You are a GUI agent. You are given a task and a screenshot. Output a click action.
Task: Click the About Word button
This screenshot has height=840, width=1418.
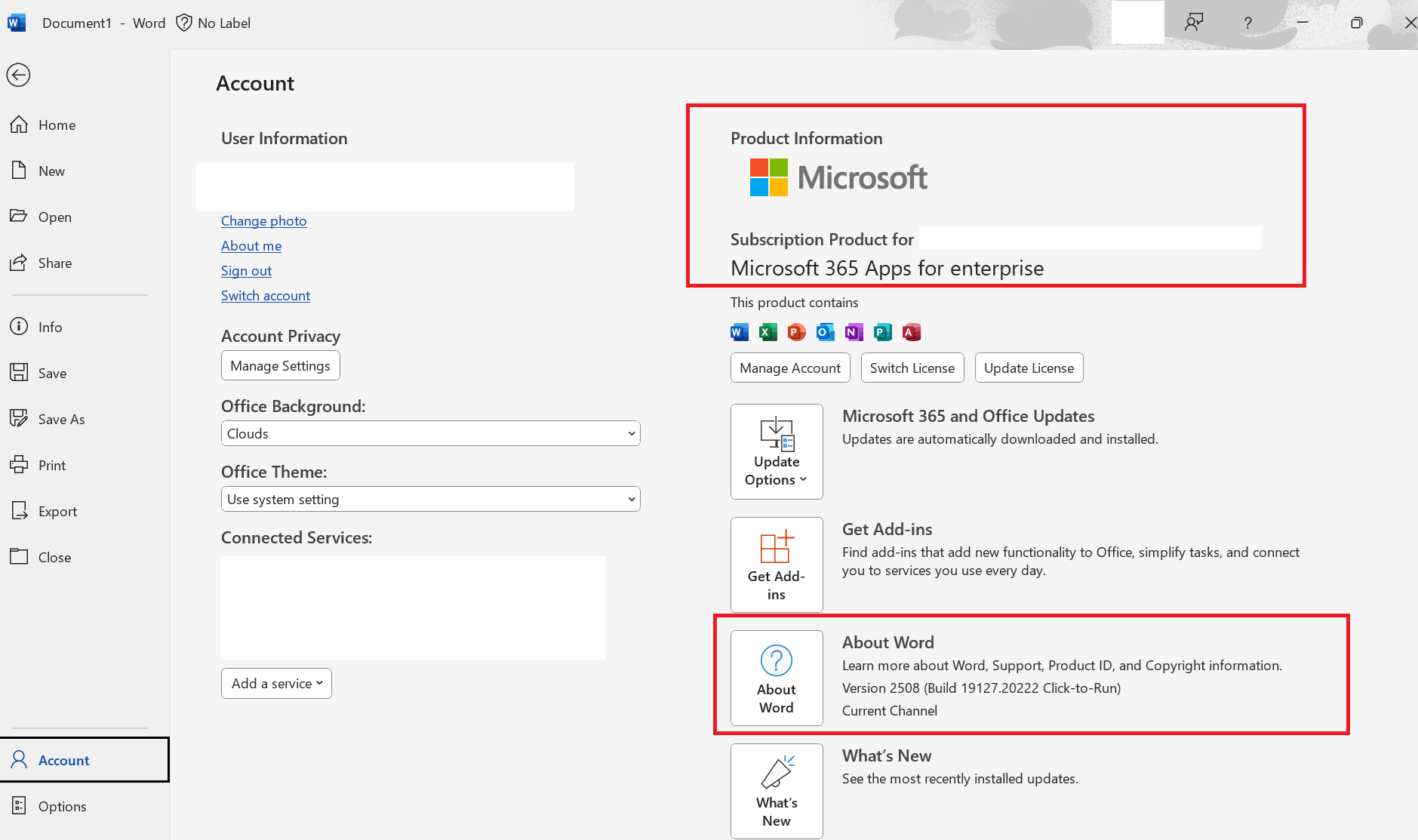777,678
